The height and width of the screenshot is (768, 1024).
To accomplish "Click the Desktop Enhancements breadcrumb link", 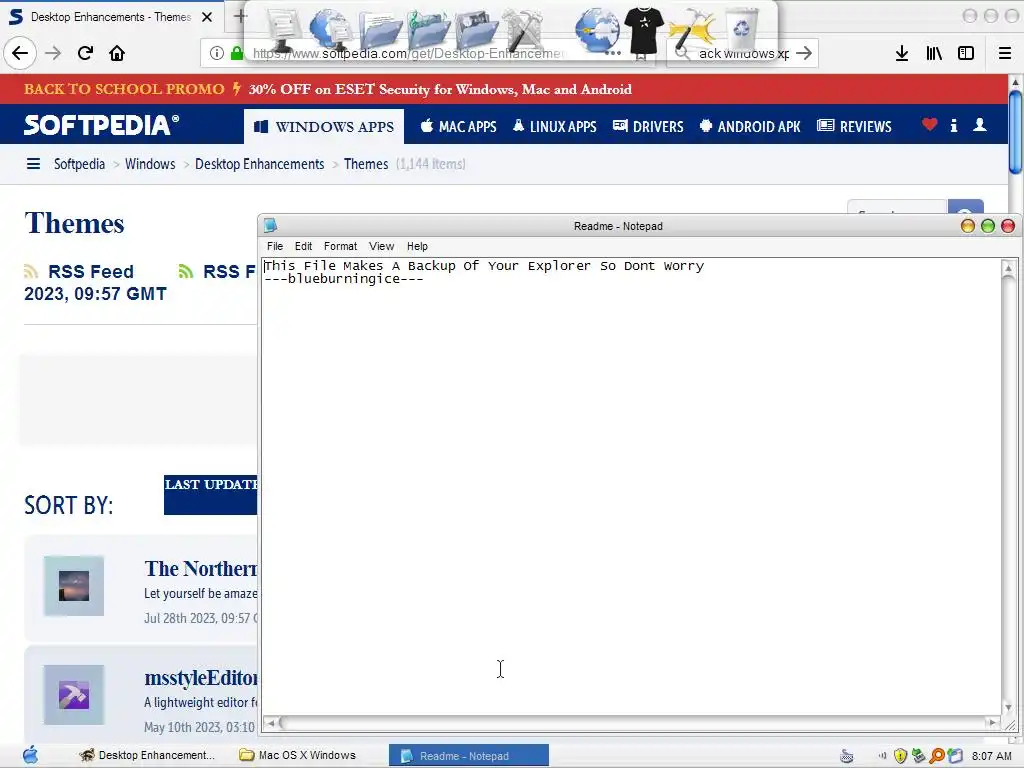I will point(259,164).
